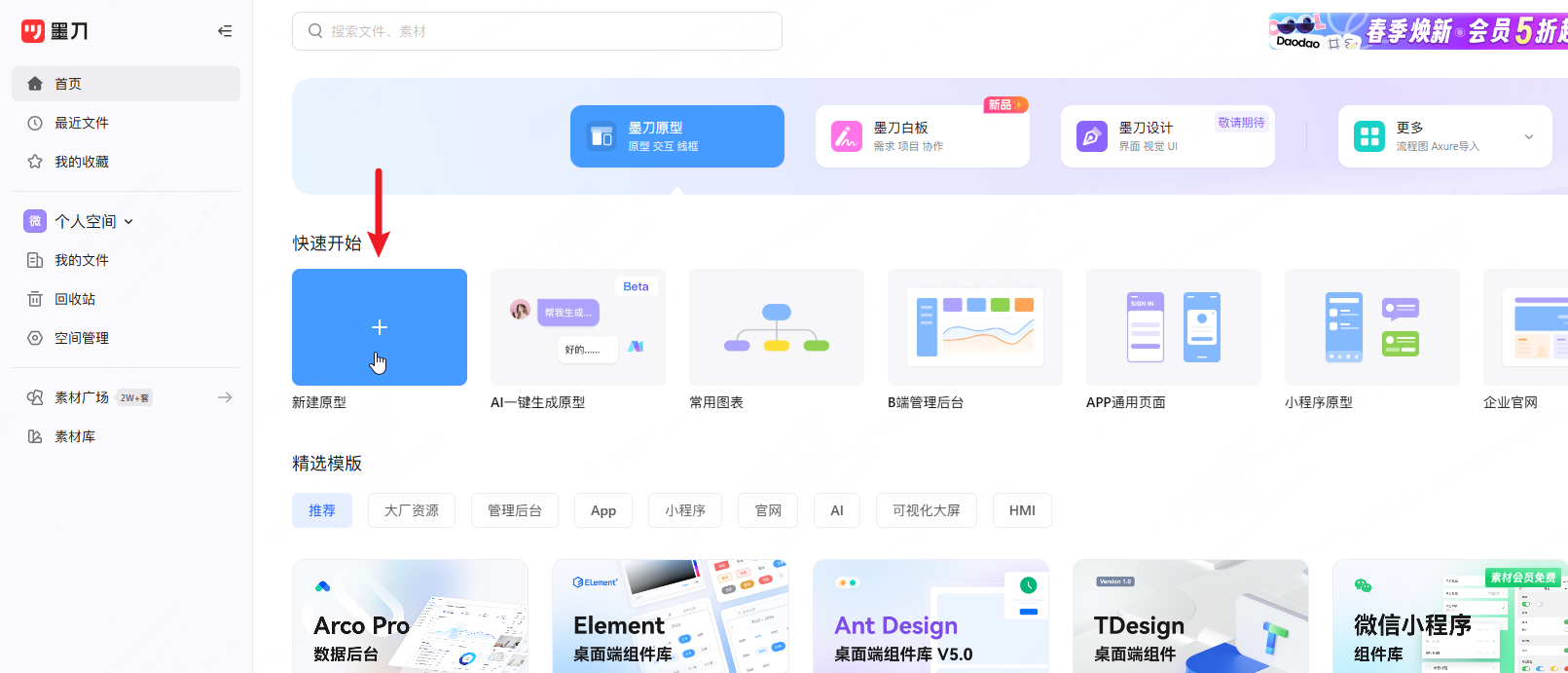The image size is (1568, 673).
Task: Open the Ant Design V5.0 template
Action: [930, 616]
